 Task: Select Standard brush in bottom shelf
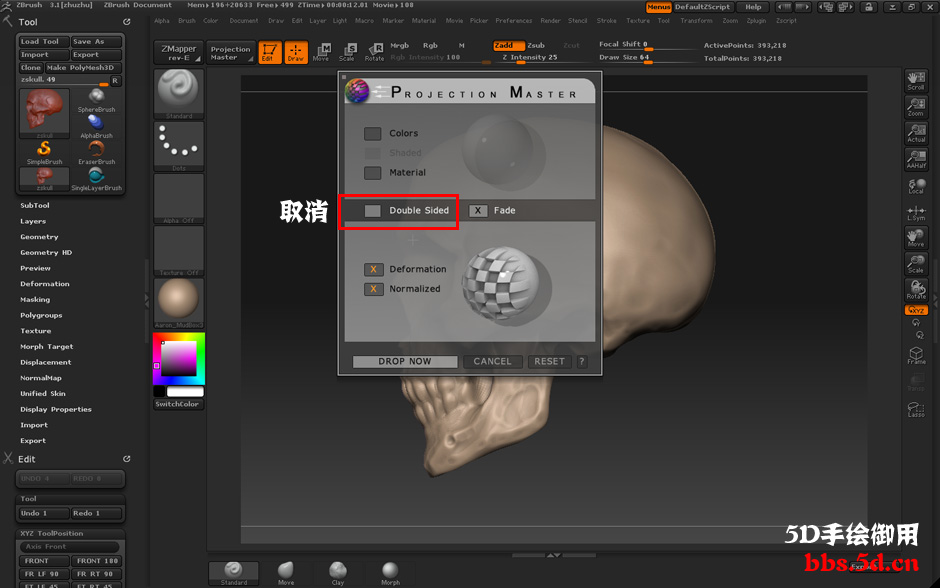pos(233,574)
